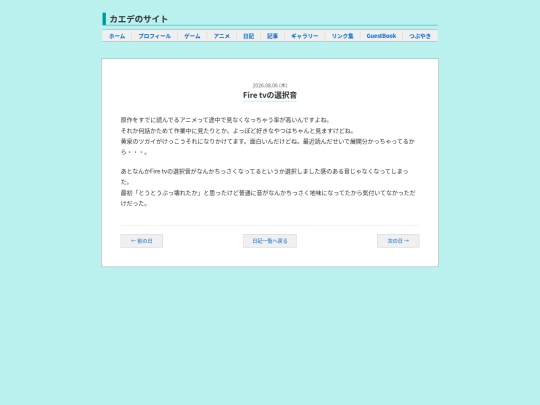Click the date 2026.08.06 (木)
Image resolution: width=540 pixels, height=405 pixels.
(x=270, y=85)
